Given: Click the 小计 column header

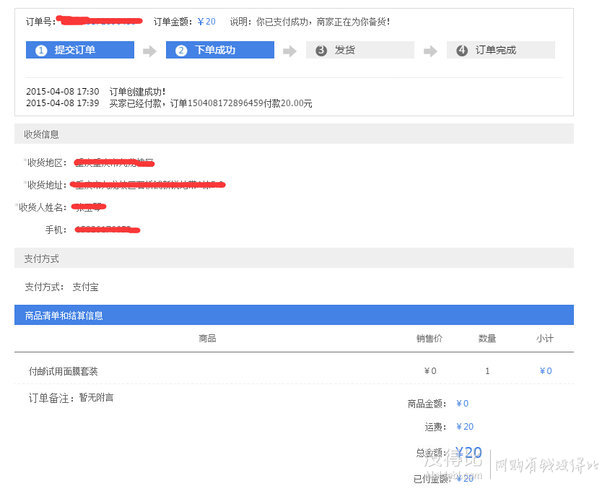Looking at the screenshot, I should click(545, 339).
